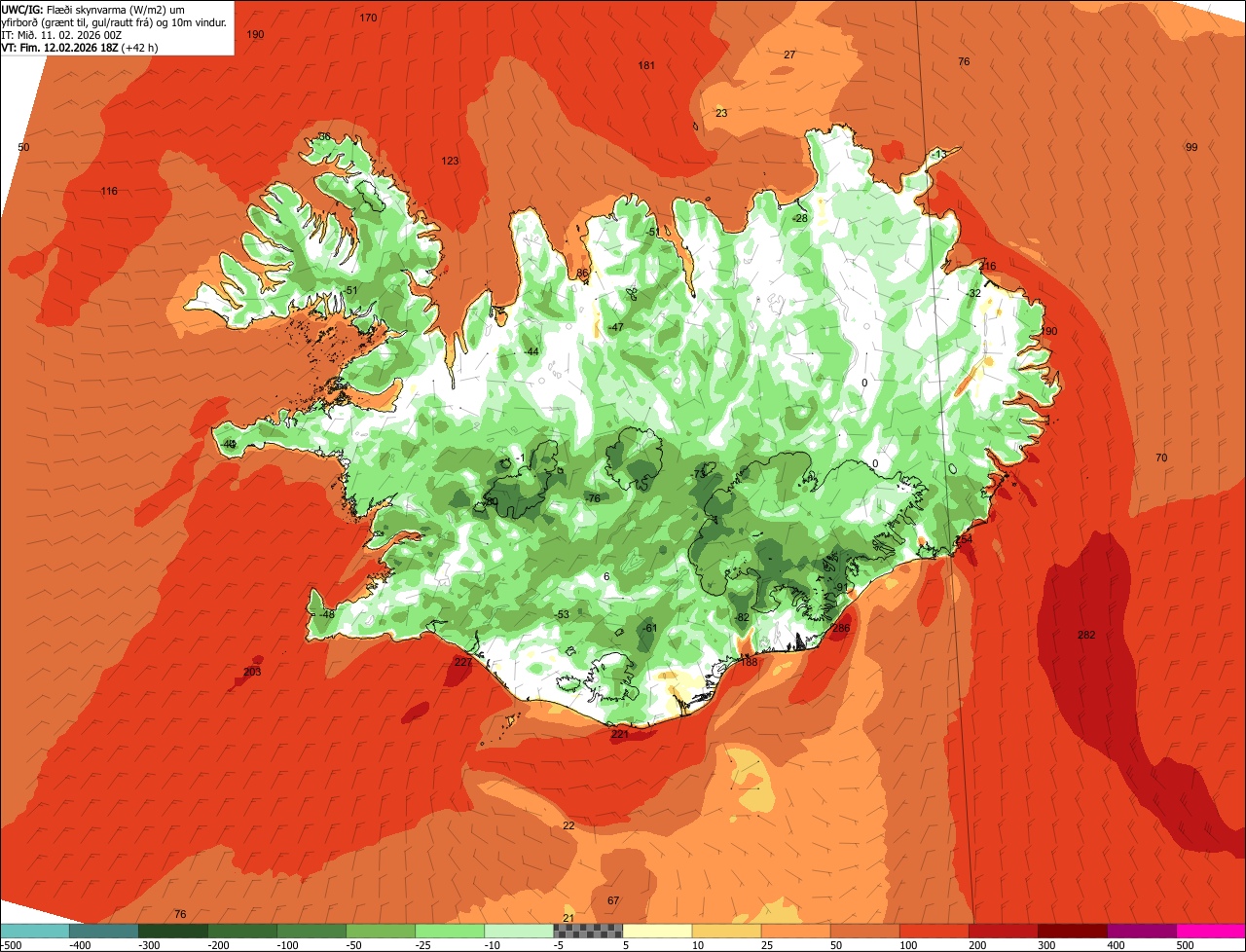The image size is (1246, 952).
Task: Click the init time 'IT: Mið. 11. 02. 2026 00Z'
Action: coord(62,35)
